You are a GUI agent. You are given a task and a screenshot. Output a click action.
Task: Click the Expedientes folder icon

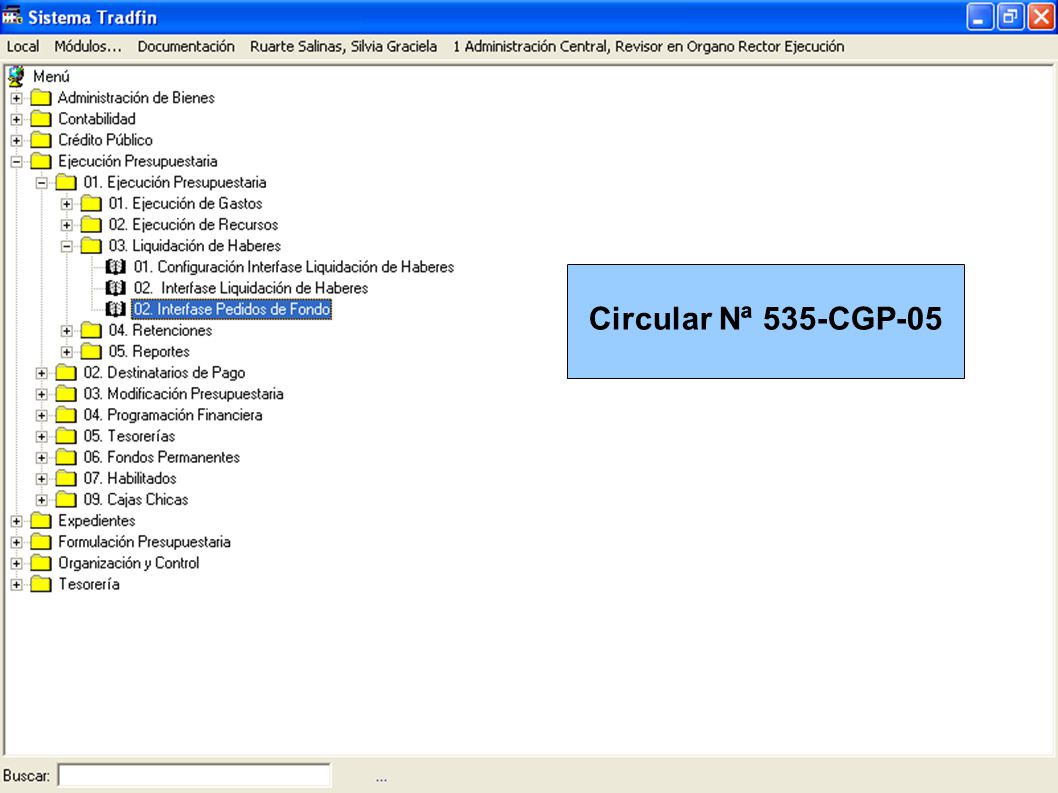click(41, 520)
